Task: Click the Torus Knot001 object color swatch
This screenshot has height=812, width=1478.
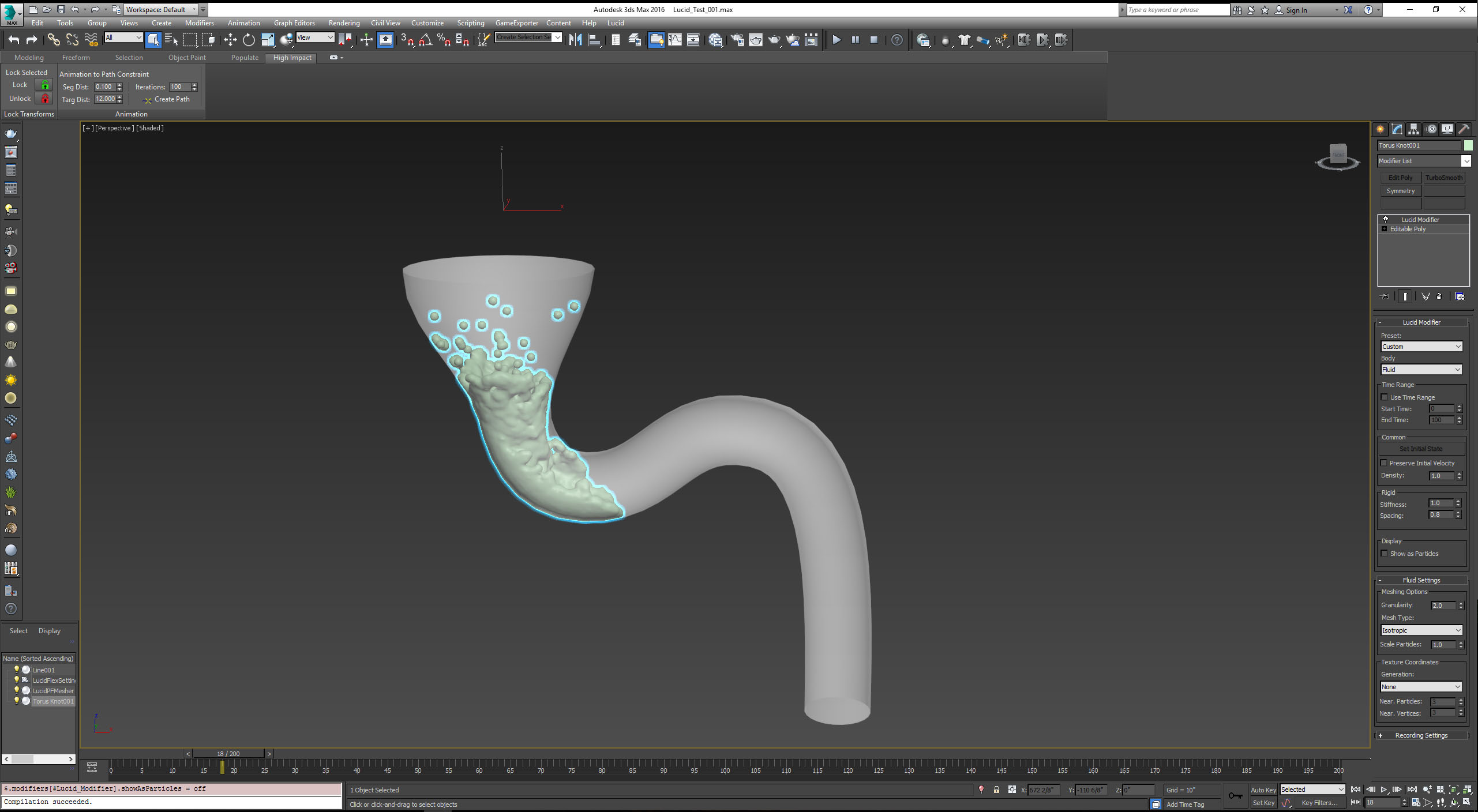Action: pos(1468,145)
